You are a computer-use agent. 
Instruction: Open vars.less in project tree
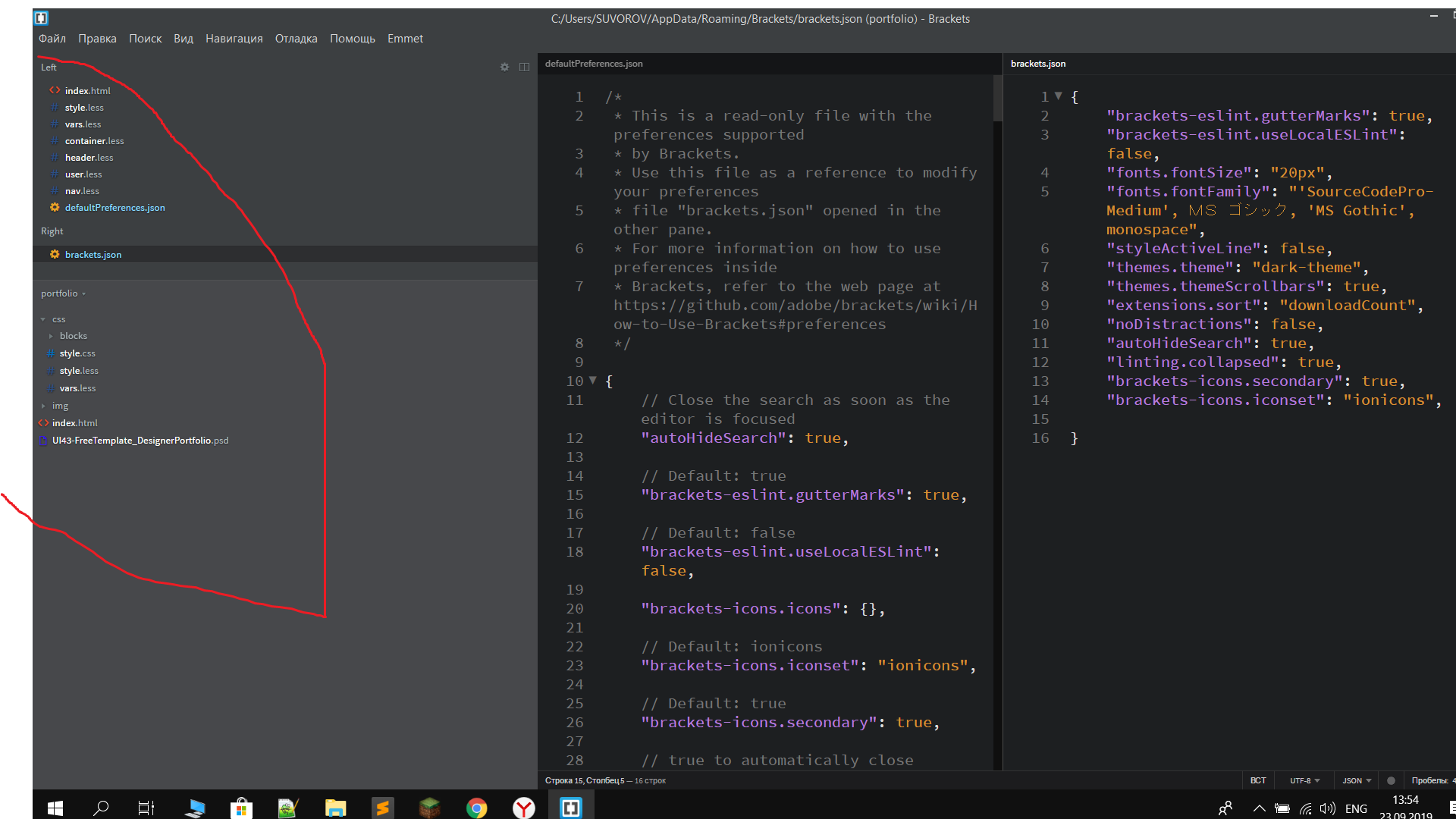[77, 388]
